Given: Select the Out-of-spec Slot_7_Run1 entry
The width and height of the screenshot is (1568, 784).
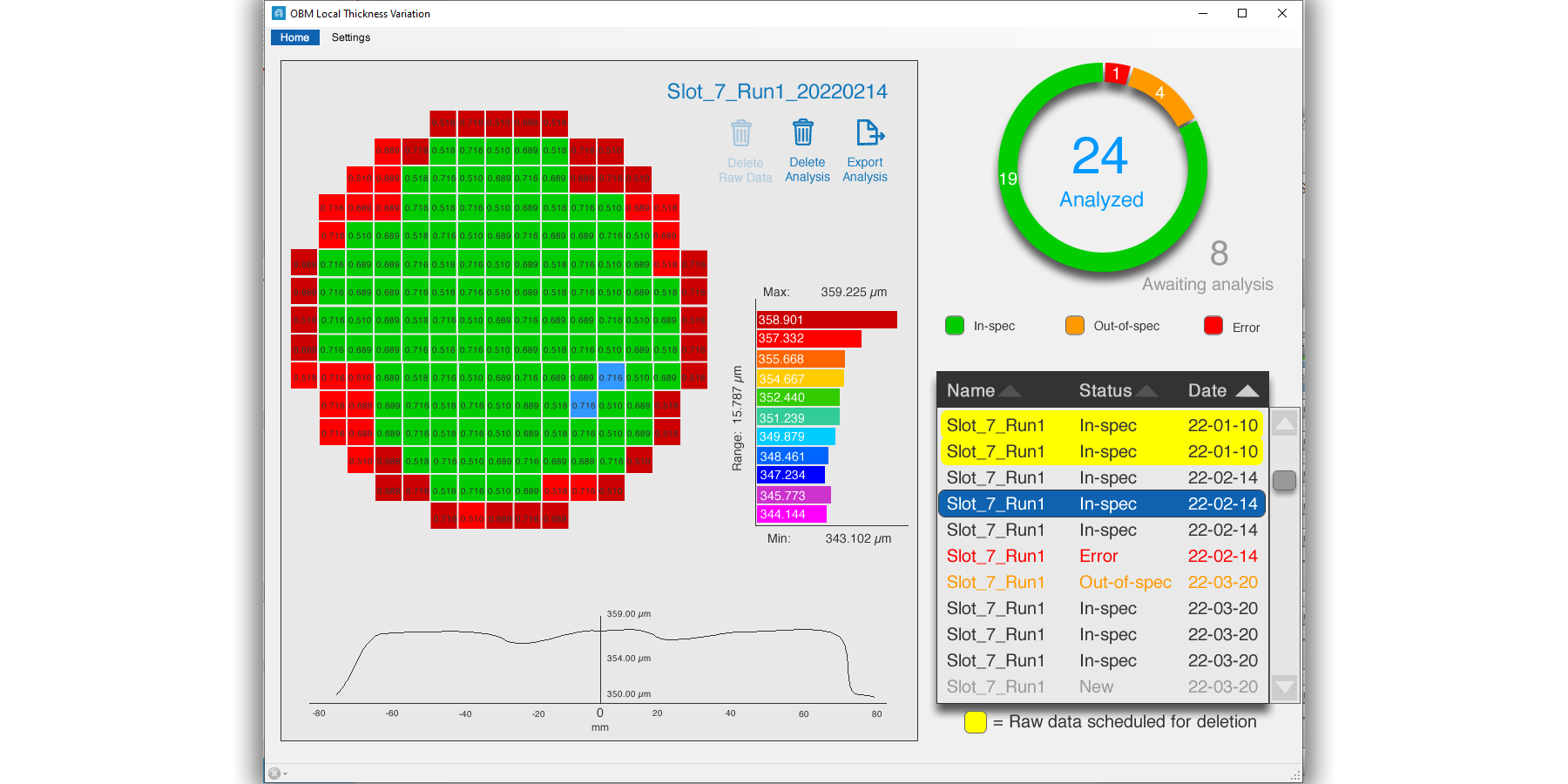Looking at the screenshot, I should (1101, 582).
